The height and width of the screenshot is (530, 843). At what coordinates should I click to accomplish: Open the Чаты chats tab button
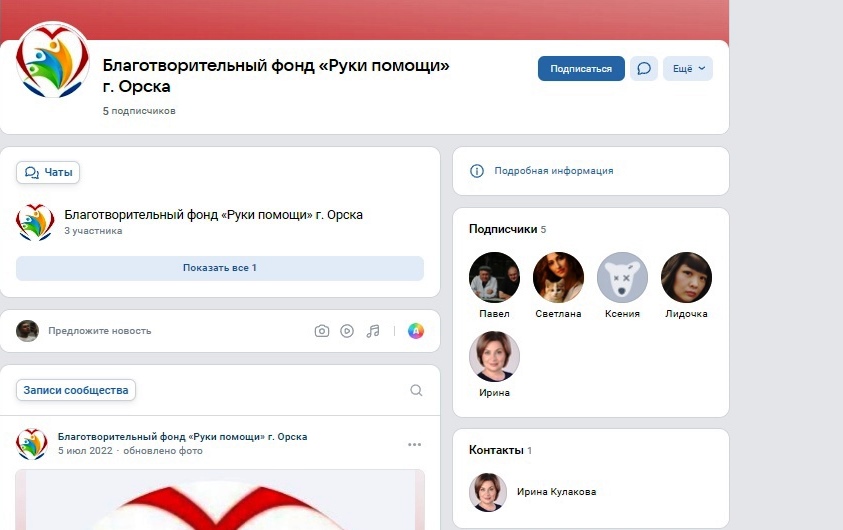[48, 173]
